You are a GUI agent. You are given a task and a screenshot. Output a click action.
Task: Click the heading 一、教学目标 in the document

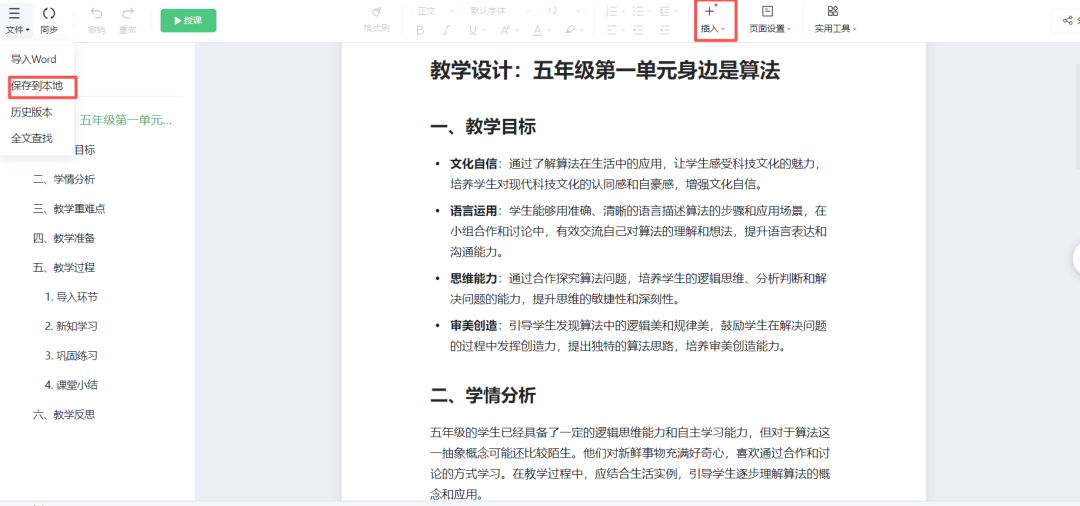[x=483, y=127]
